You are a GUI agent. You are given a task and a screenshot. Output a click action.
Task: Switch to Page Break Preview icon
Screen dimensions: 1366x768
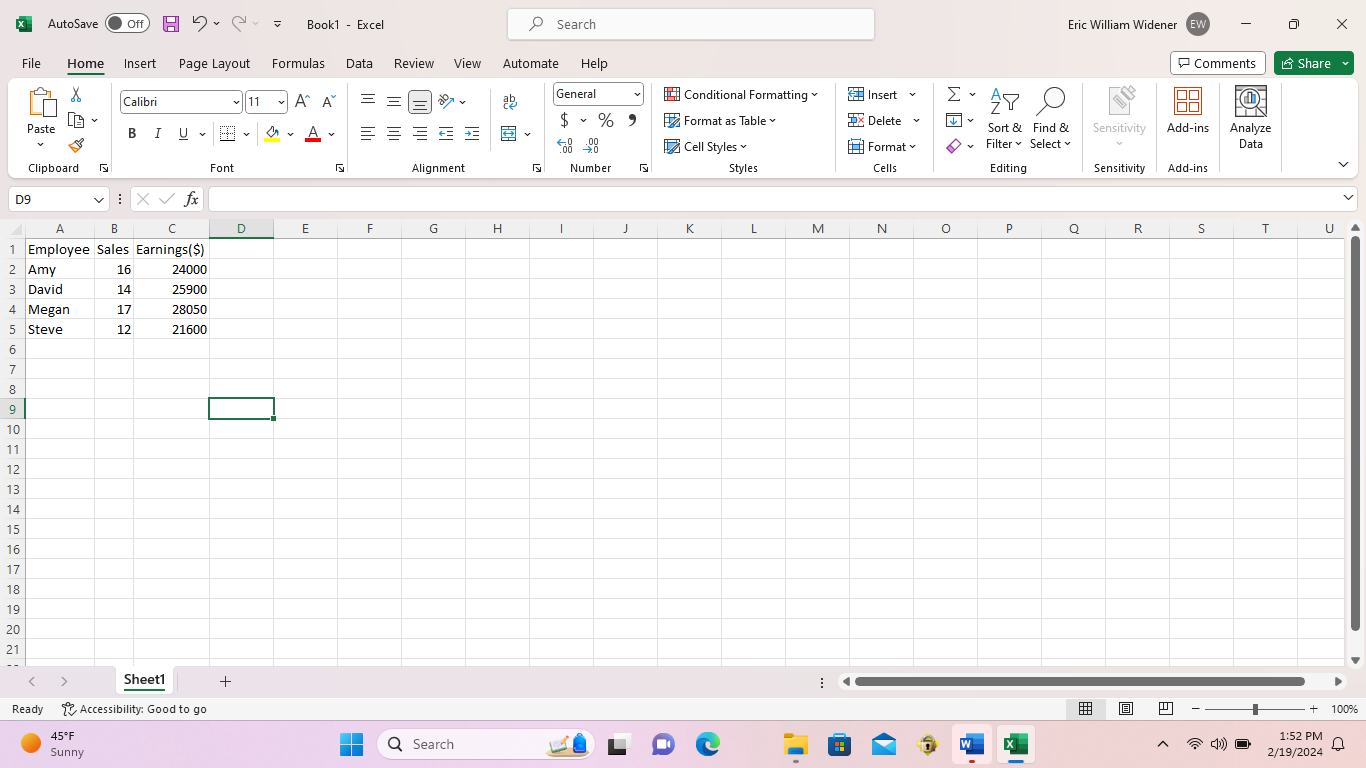coord(1165,708)
